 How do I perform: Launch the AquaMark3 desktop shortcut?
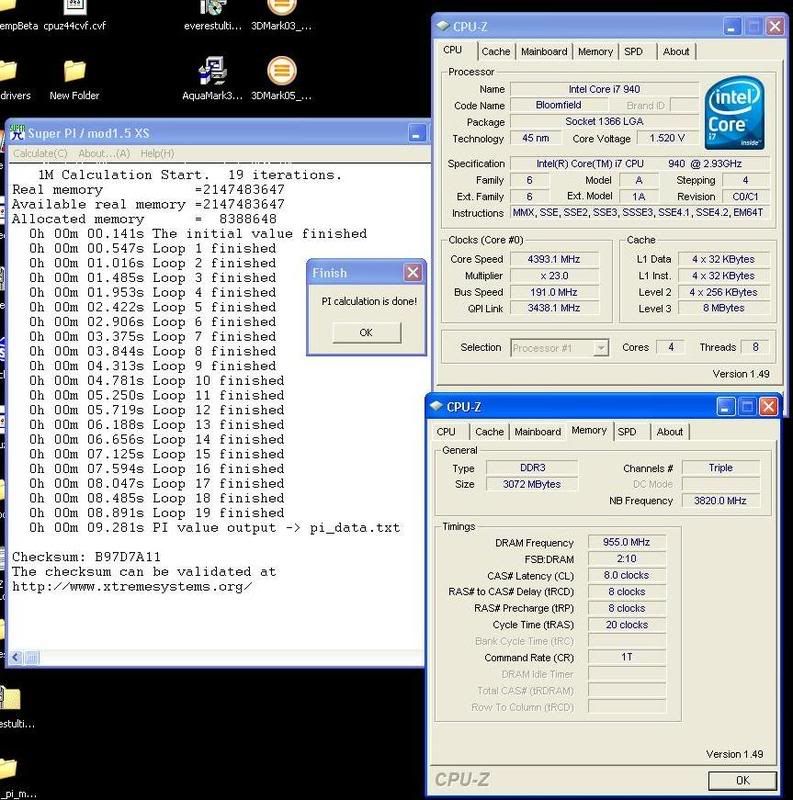click(212, 78)
